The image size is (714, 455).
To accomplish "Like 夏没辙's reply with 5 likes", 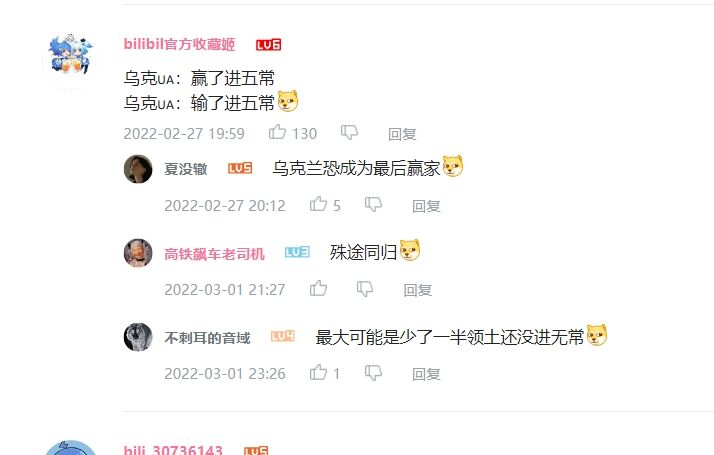I will 318,204.
